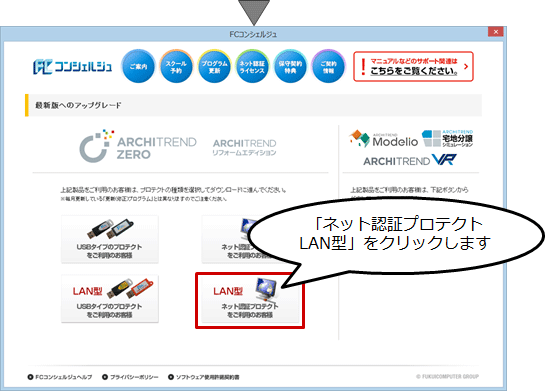
Task: Click the ARCHITREND ZERO product logo
Action: pos(138,146)
